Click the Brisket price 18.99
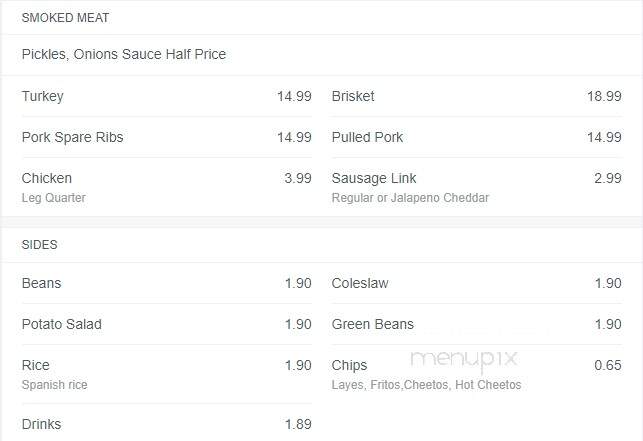 pyautogui.click(x=604, y=96)
